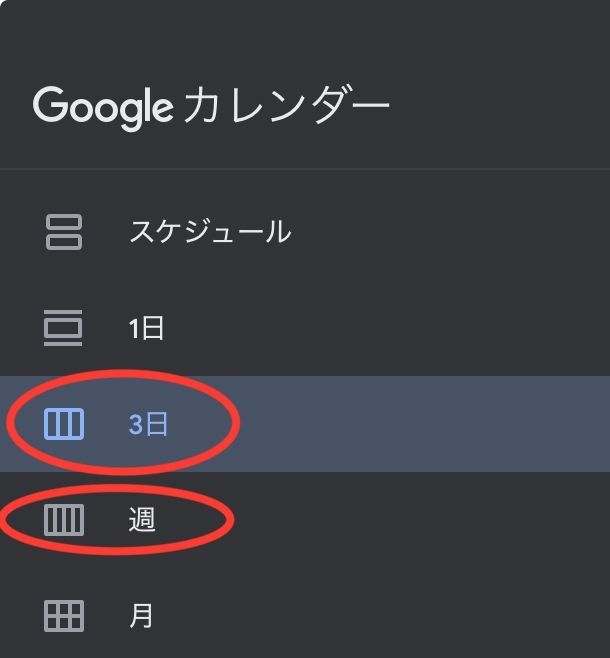The image size is (610, 658).
Task: Open the 月 view text label
Action: pyautogui.click(x=141, y=615)
